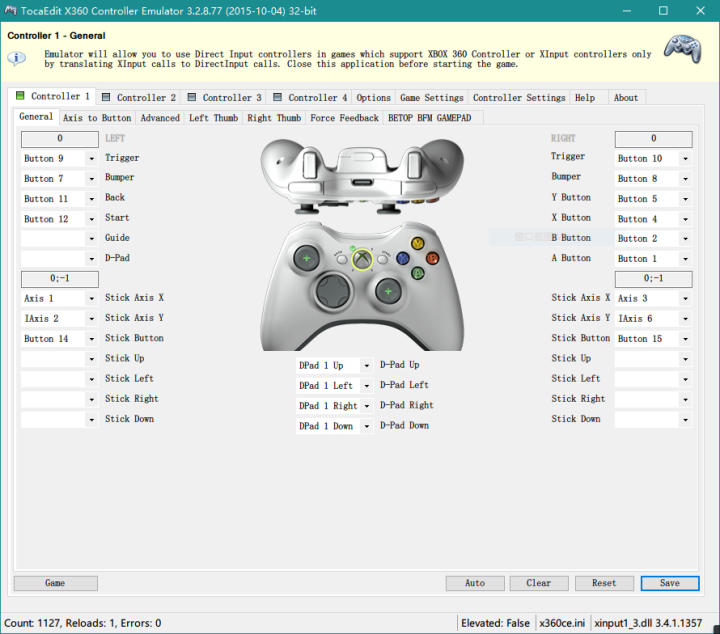Open the Force Feedback sub-tab

pyautogui.click(x=344, y=118)
